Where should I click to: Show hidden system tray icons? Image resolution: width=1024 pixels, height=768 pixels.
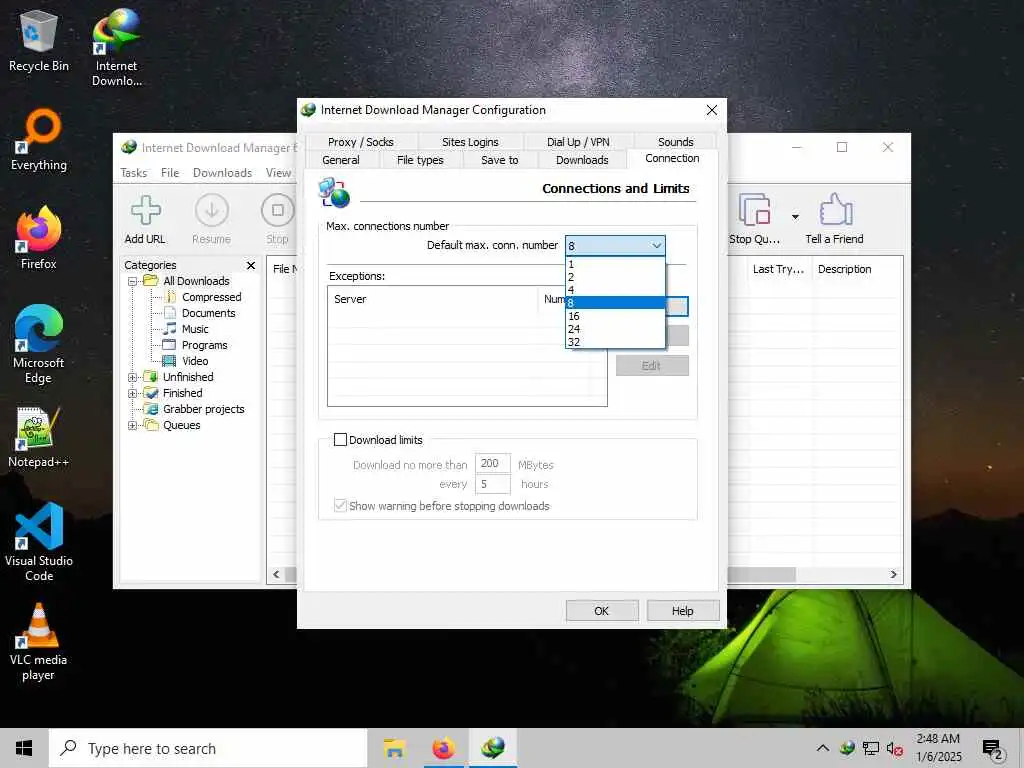tap(823, 748)
